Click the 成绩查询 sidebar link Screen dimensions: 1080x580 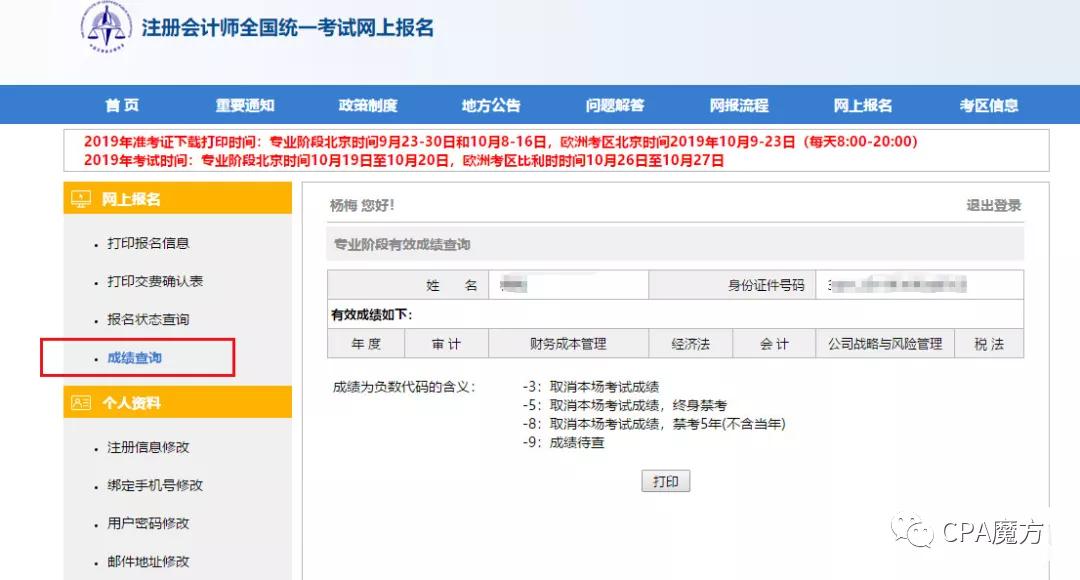(x=134, y=358)
